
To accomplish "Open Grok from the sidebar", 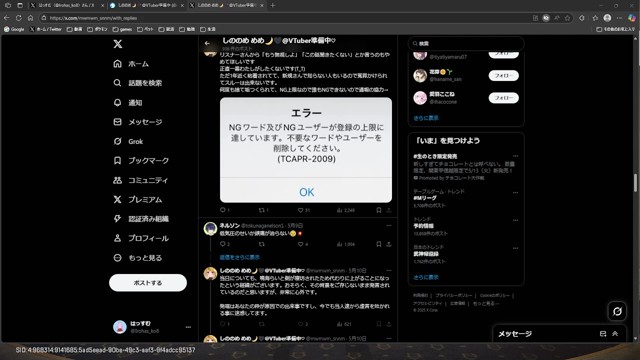I will click(128, 141).
